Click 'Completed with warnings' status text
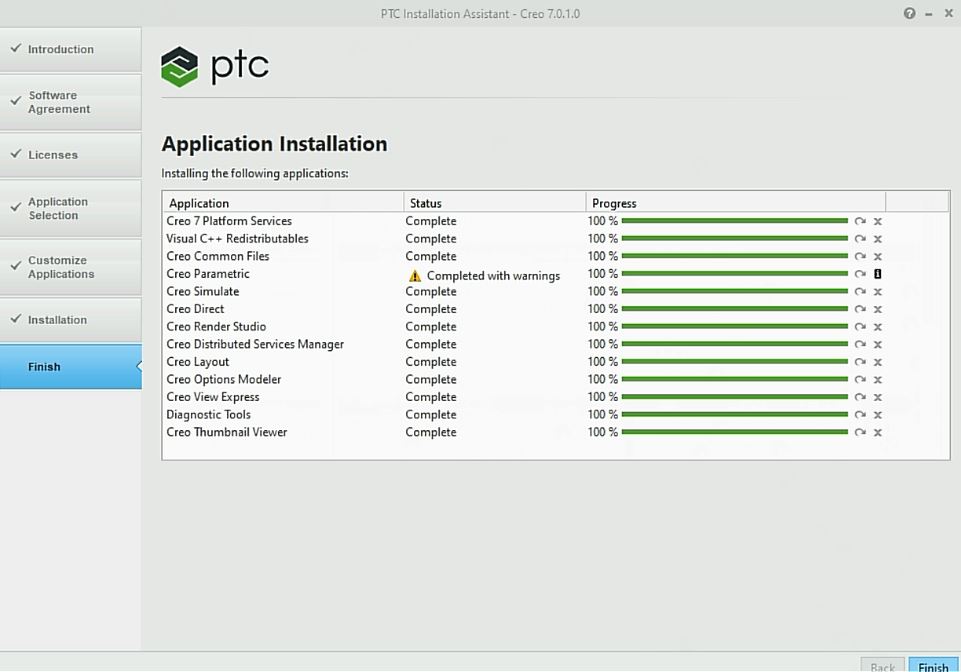Screen dimensions: 961x672 pos(493,276)
